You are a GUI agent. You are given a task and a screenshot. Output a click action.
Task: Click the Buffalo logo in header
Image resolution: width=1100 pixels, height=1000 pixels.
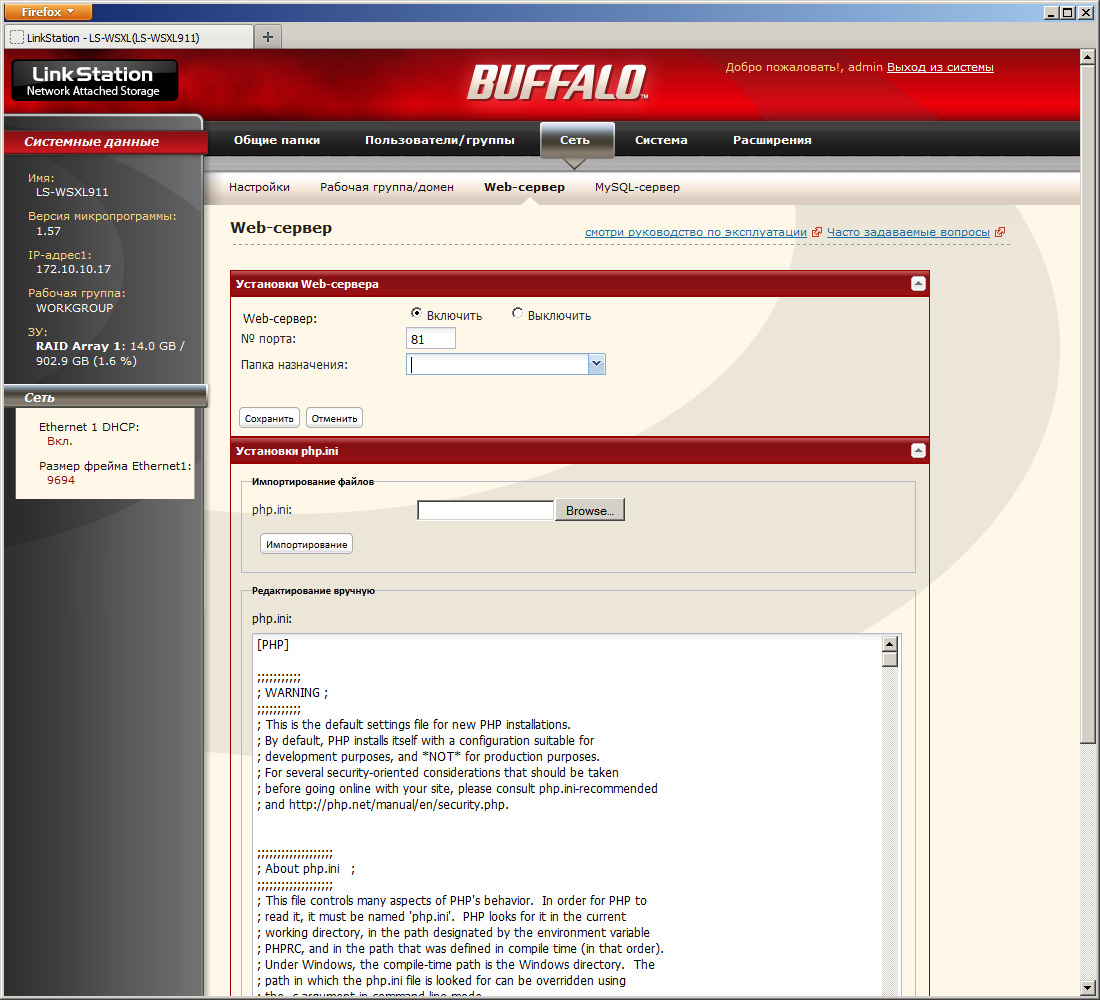point(558,82)
